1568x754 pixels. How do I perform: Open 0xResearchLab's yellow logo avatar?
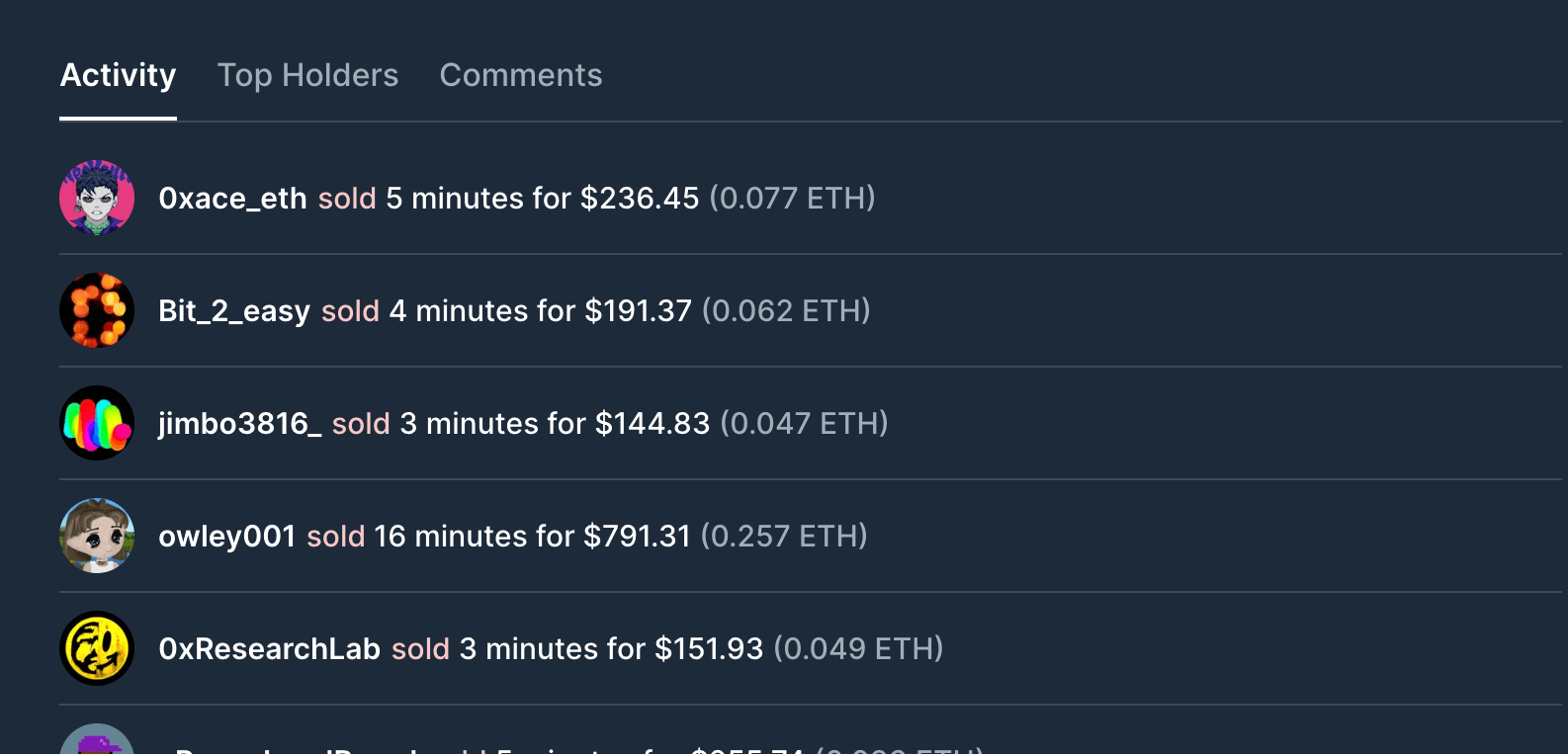pyautogui.click(x=97, y=648)
